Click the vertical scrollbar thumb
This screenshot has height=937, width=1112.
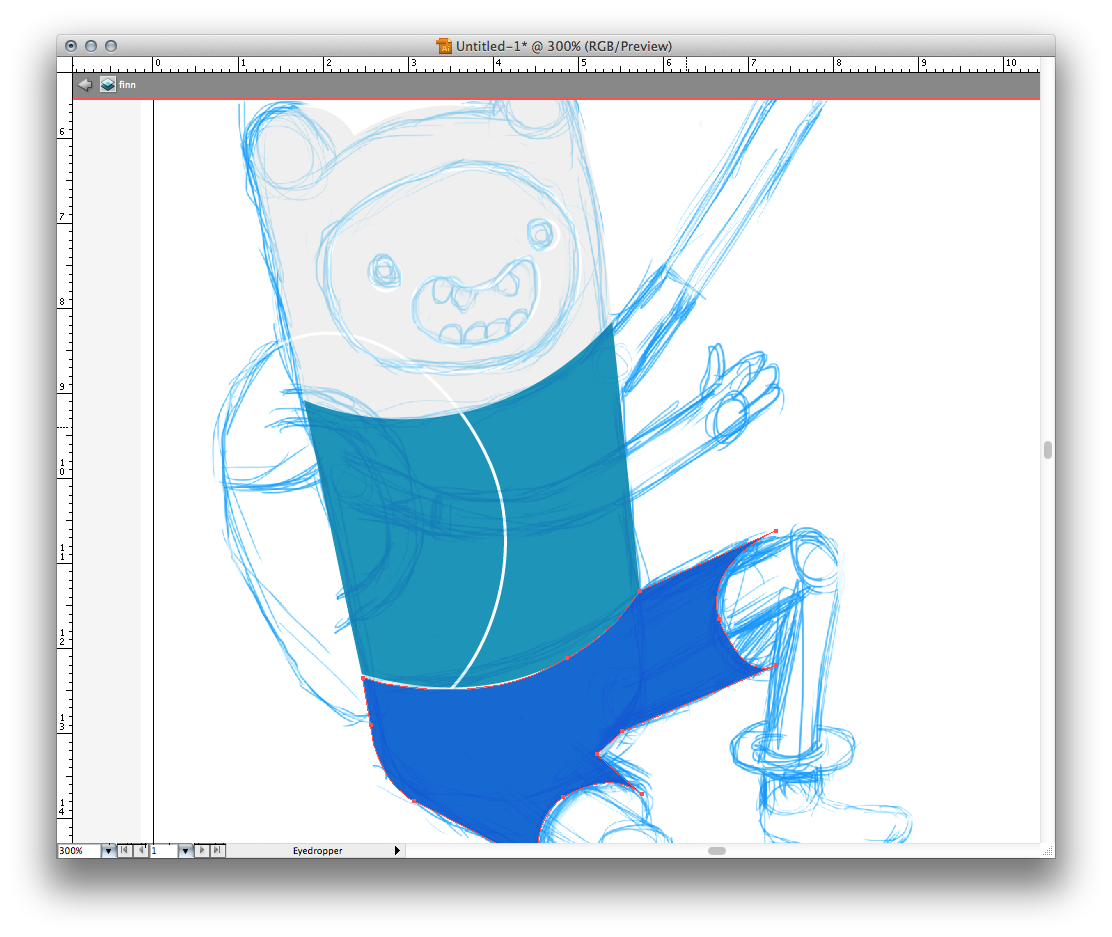[1047, 450]
